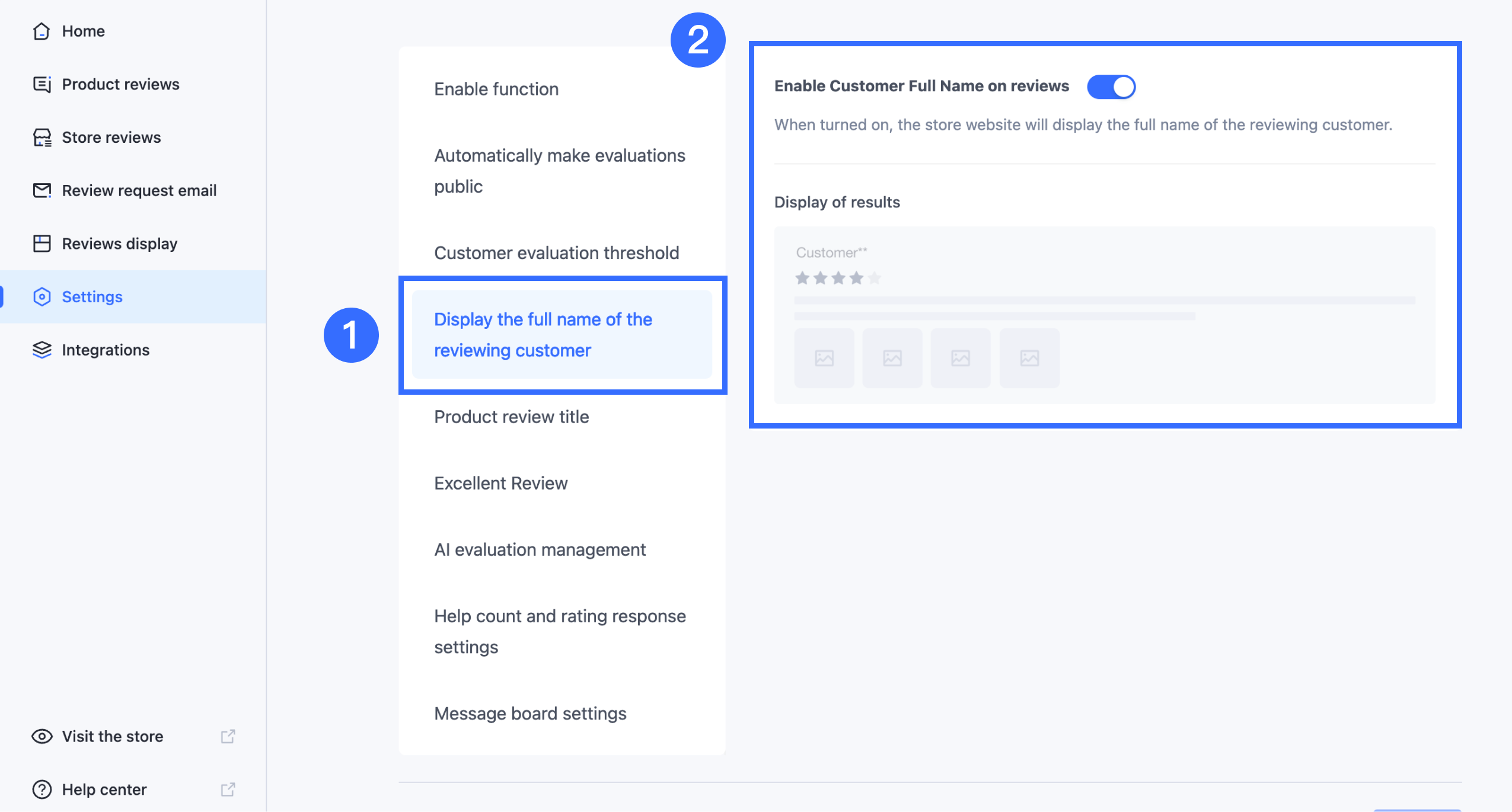1512x812 pixels.
Task: Click external link icon beside Visit the store
Action: point(228,736)
